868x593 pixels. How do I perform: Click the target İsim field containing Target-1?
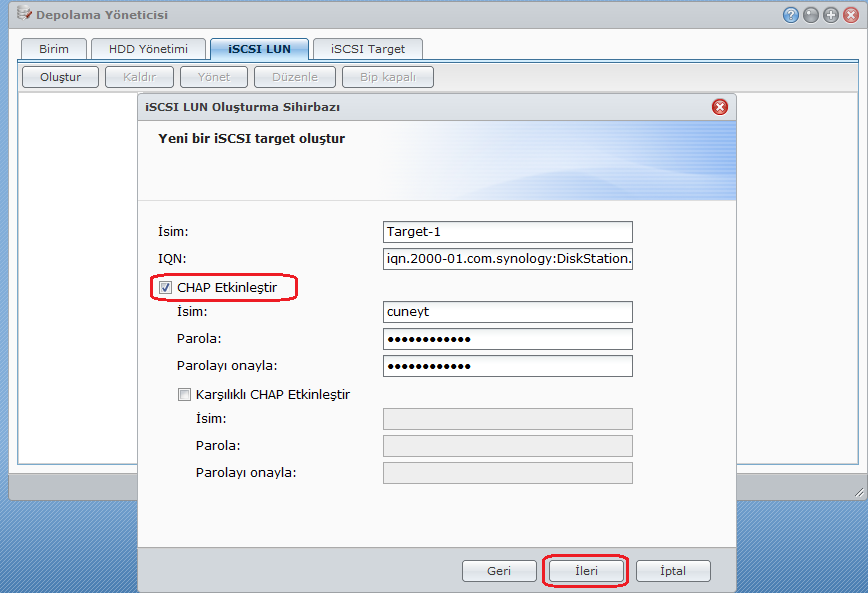pyautogui.click(x=507, y=232)
